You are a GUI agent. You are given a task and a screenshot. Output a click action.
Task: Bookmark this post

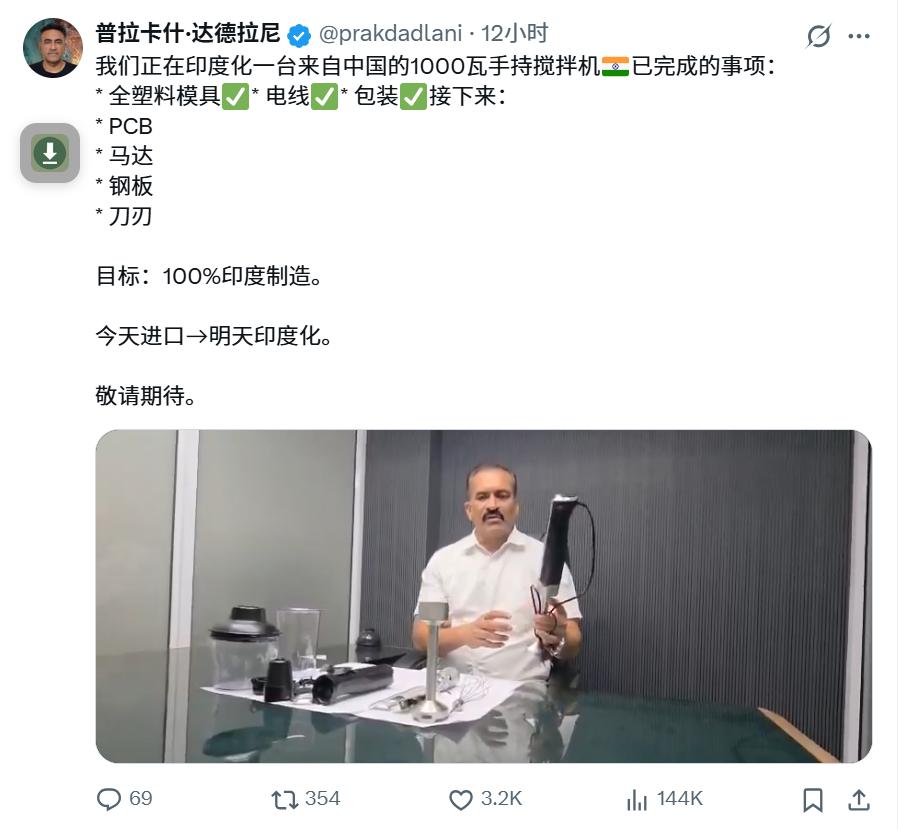click(x=813, y=800)
